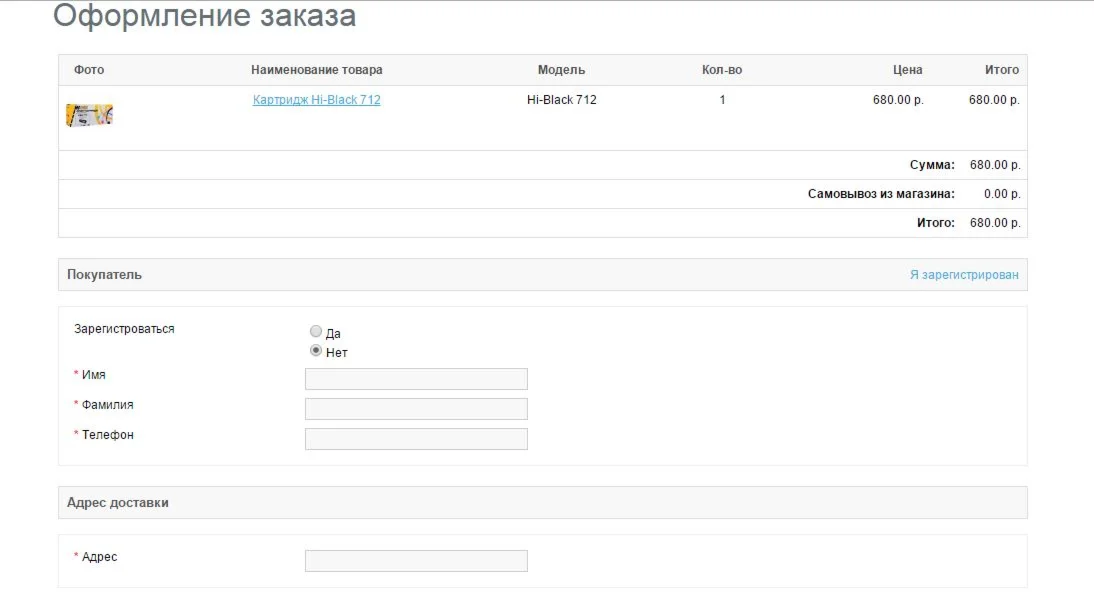Click the Фамилия field label

point(107,405)
